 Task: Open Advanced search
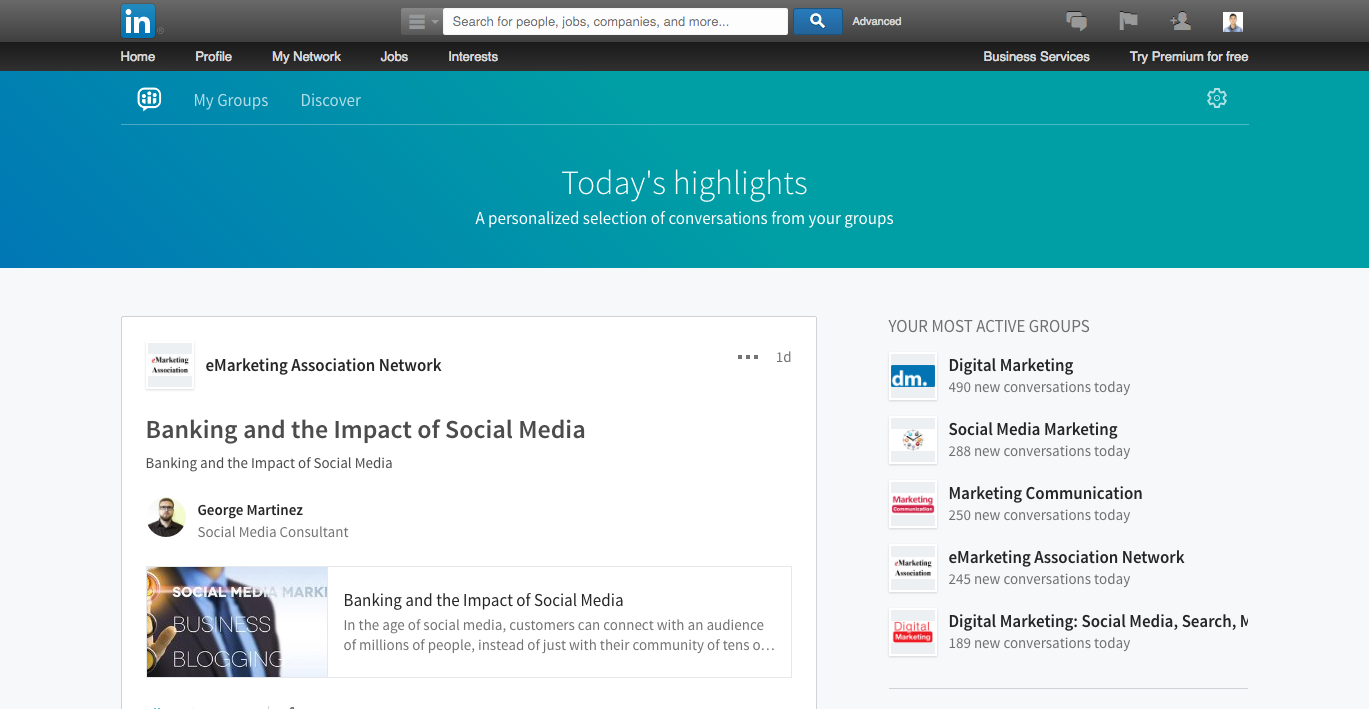point(877,21)
